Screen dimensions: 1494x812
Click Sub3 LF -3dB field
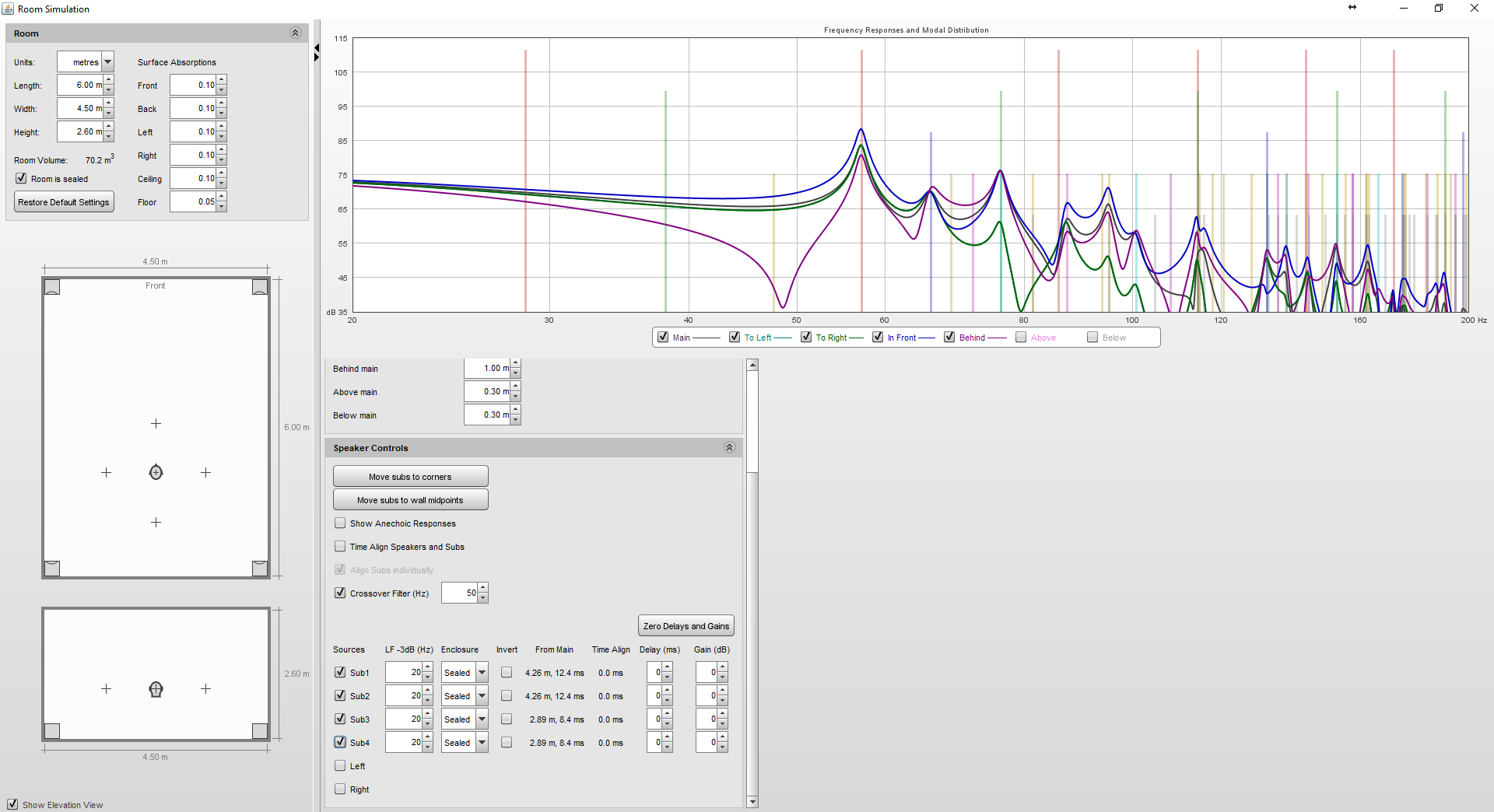point(404,719)
